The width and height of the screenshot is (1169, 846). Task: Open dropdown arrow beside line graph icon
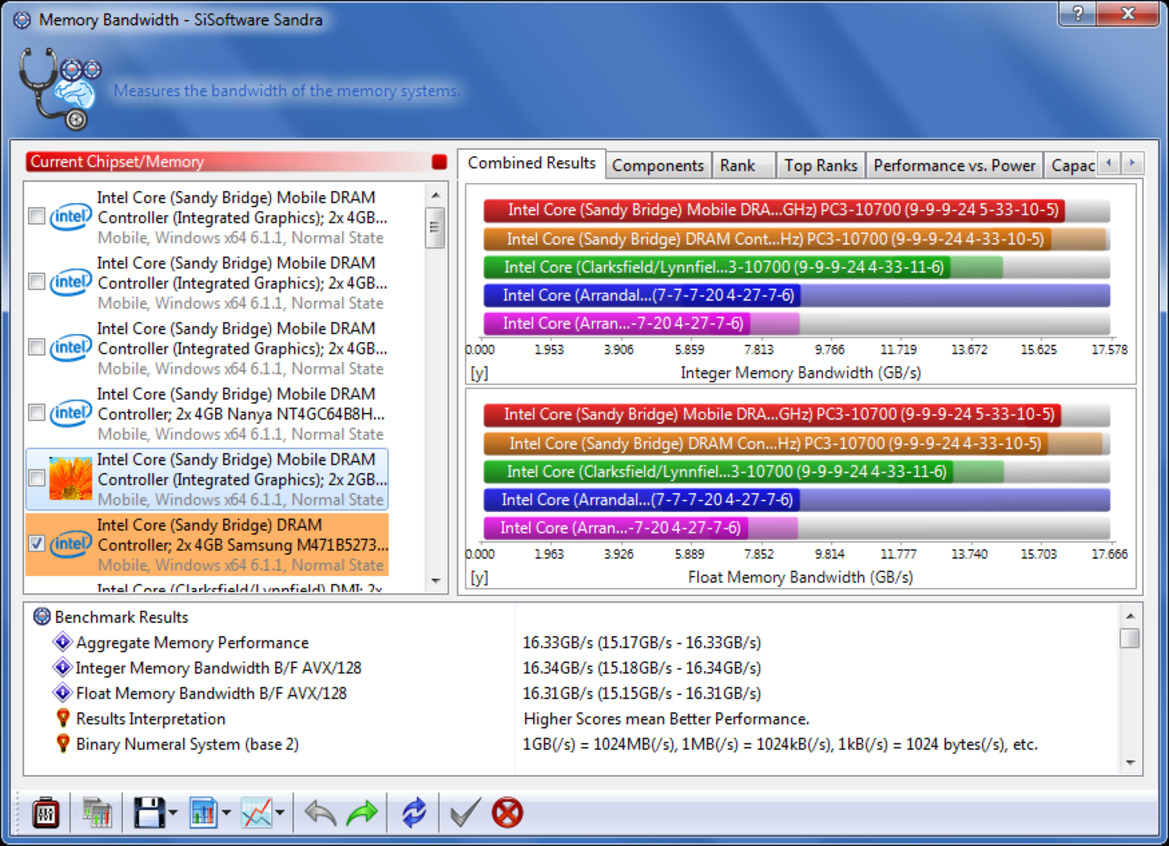tap(280, 812)
